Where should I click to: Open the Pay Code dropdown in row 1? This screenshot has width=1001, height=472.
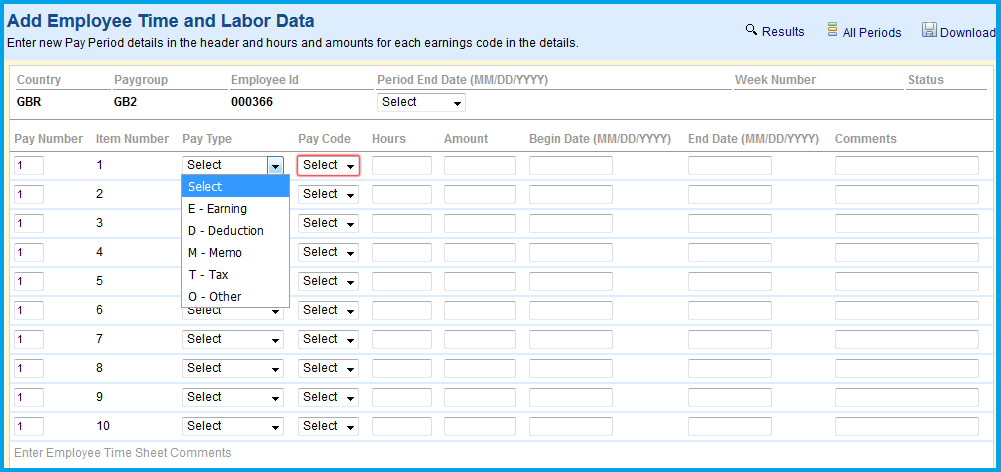tap(328, 165)
